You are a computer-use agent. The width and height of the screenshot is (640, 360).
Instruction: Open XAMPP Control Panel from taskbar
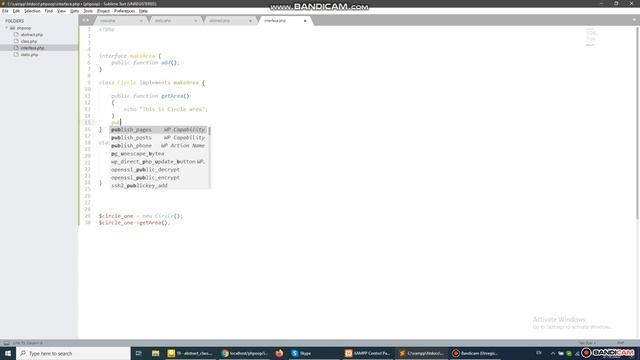[367, 353]
